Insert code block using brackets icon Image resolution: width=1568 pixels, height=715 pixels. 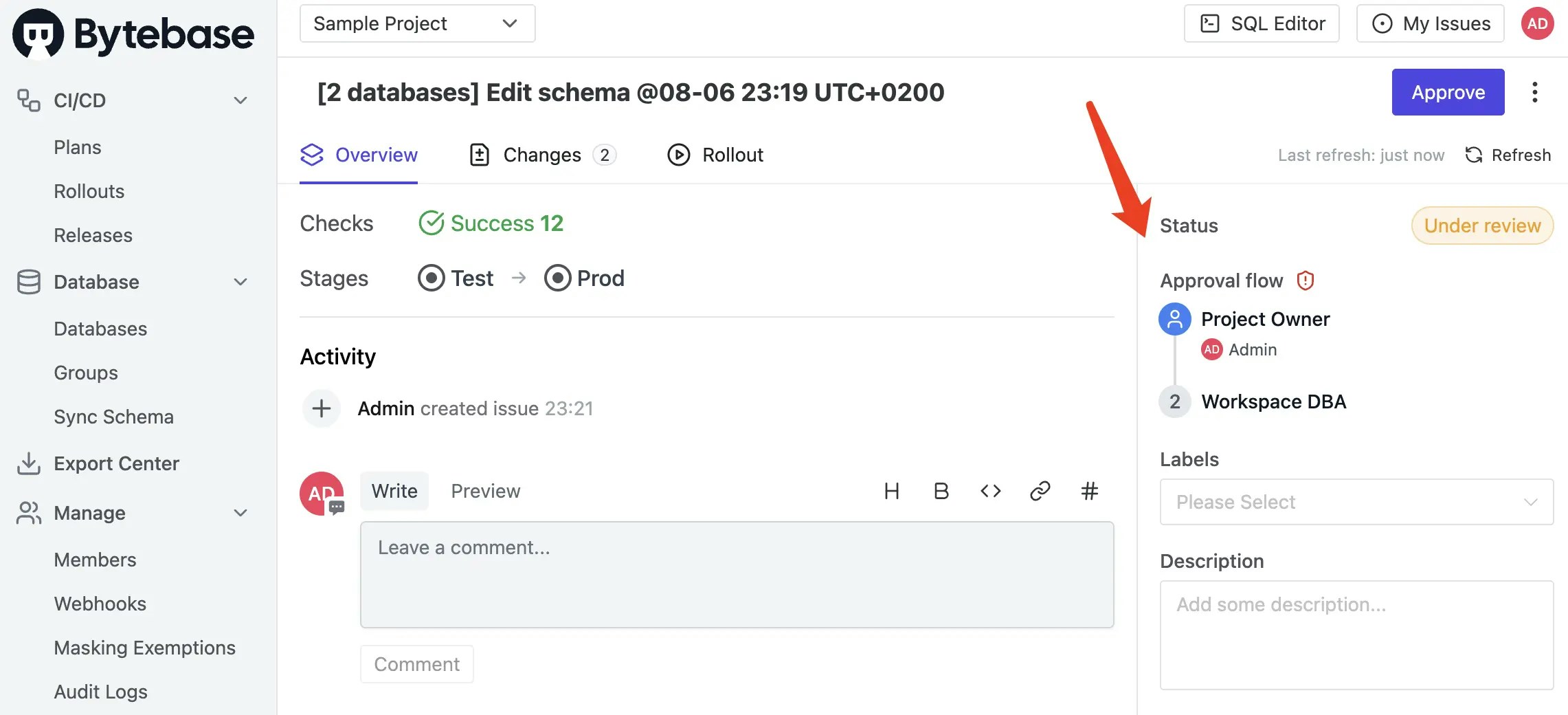(990, 491)
